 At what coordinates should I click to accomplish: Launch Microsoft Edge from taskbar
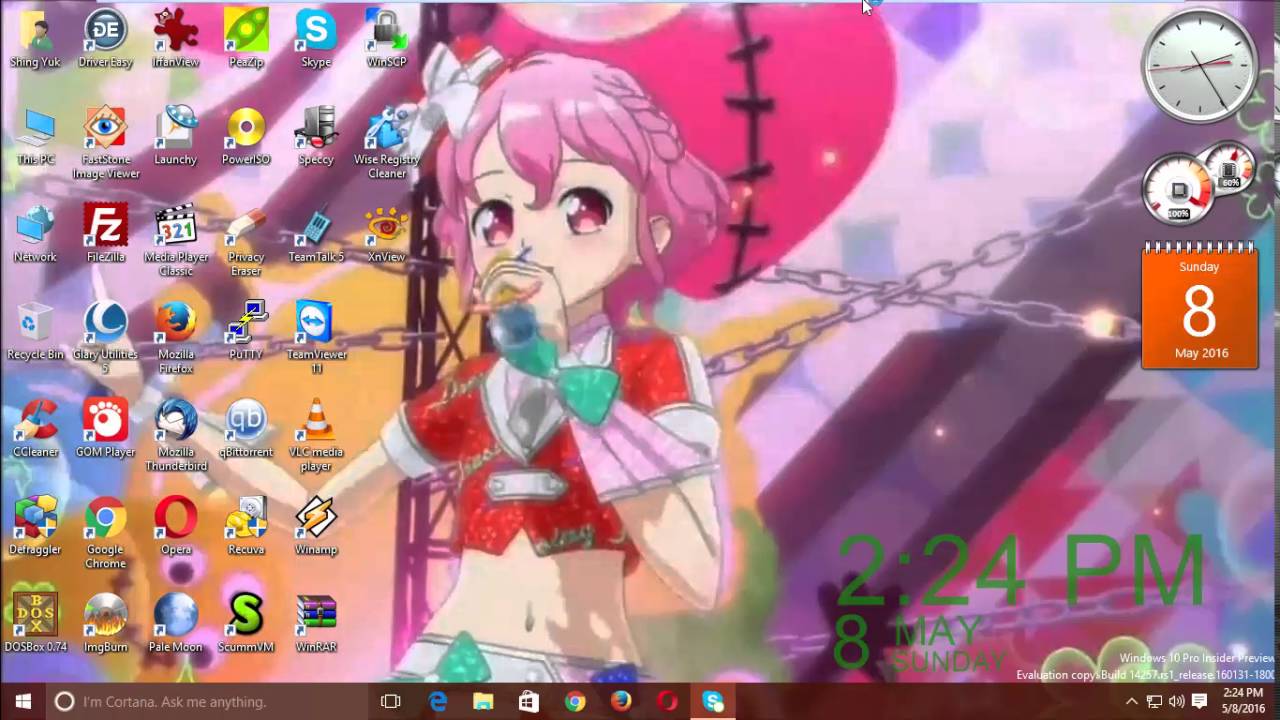coord(438,701)
